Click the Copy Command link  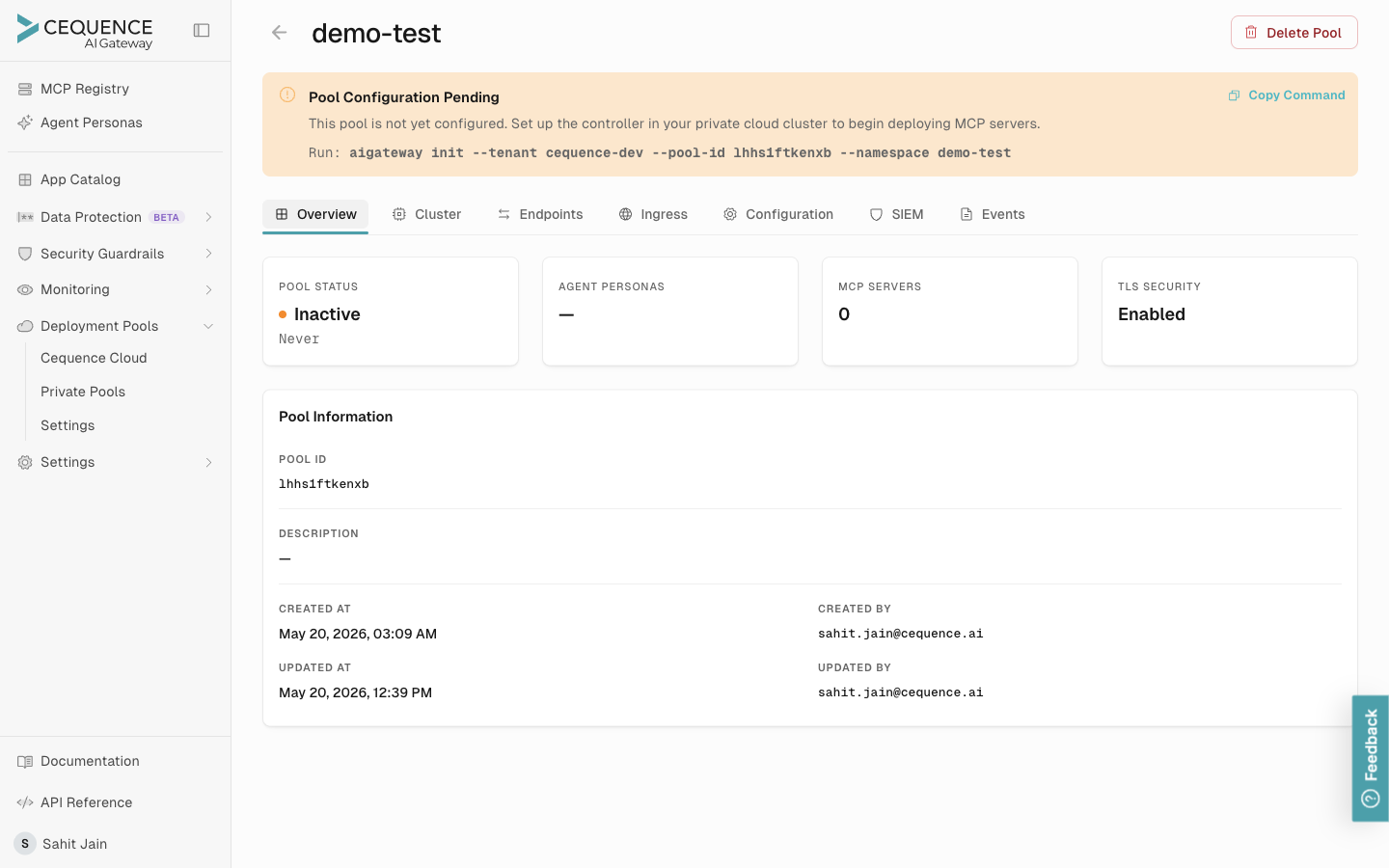(x=1287, y=95)
